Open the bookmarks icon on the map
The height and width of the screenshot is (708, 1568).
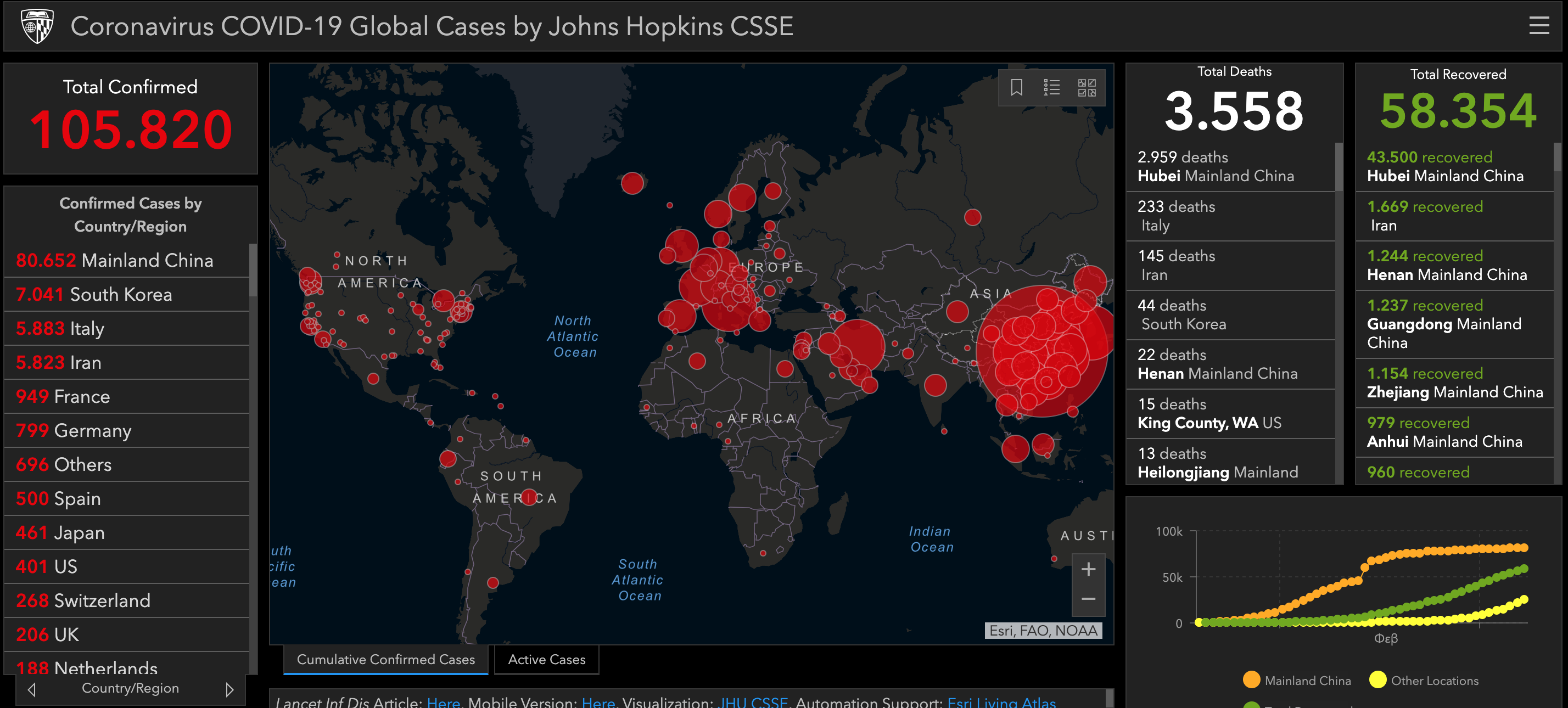tap(1016, 88)
